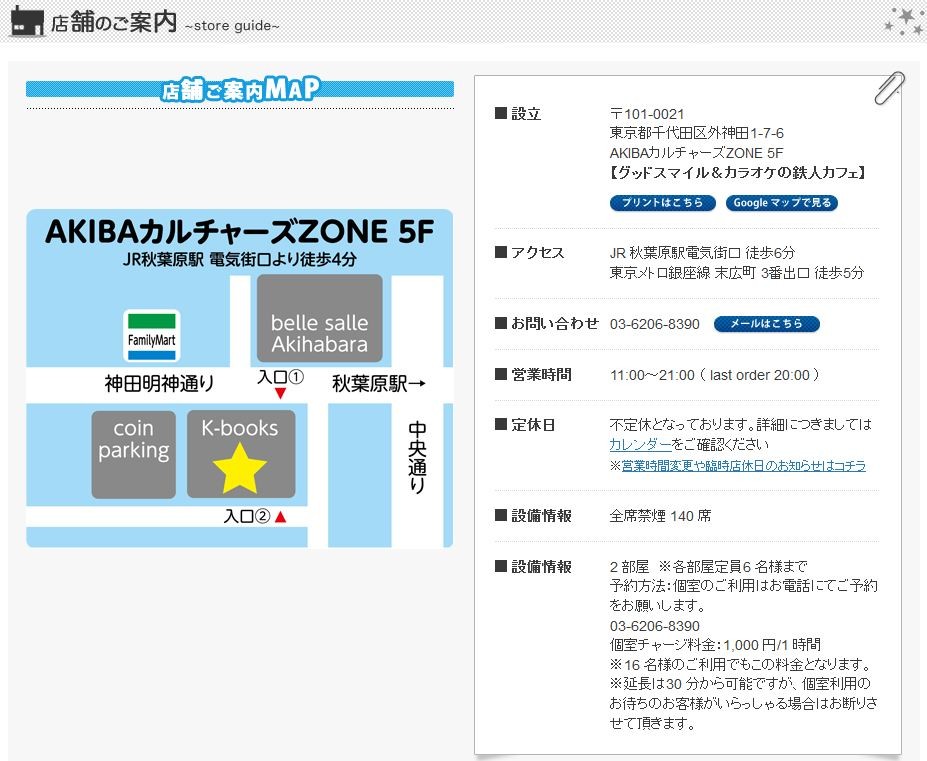Click the red arrow at 入口②
Screen dimensions: 927x761
281,517
